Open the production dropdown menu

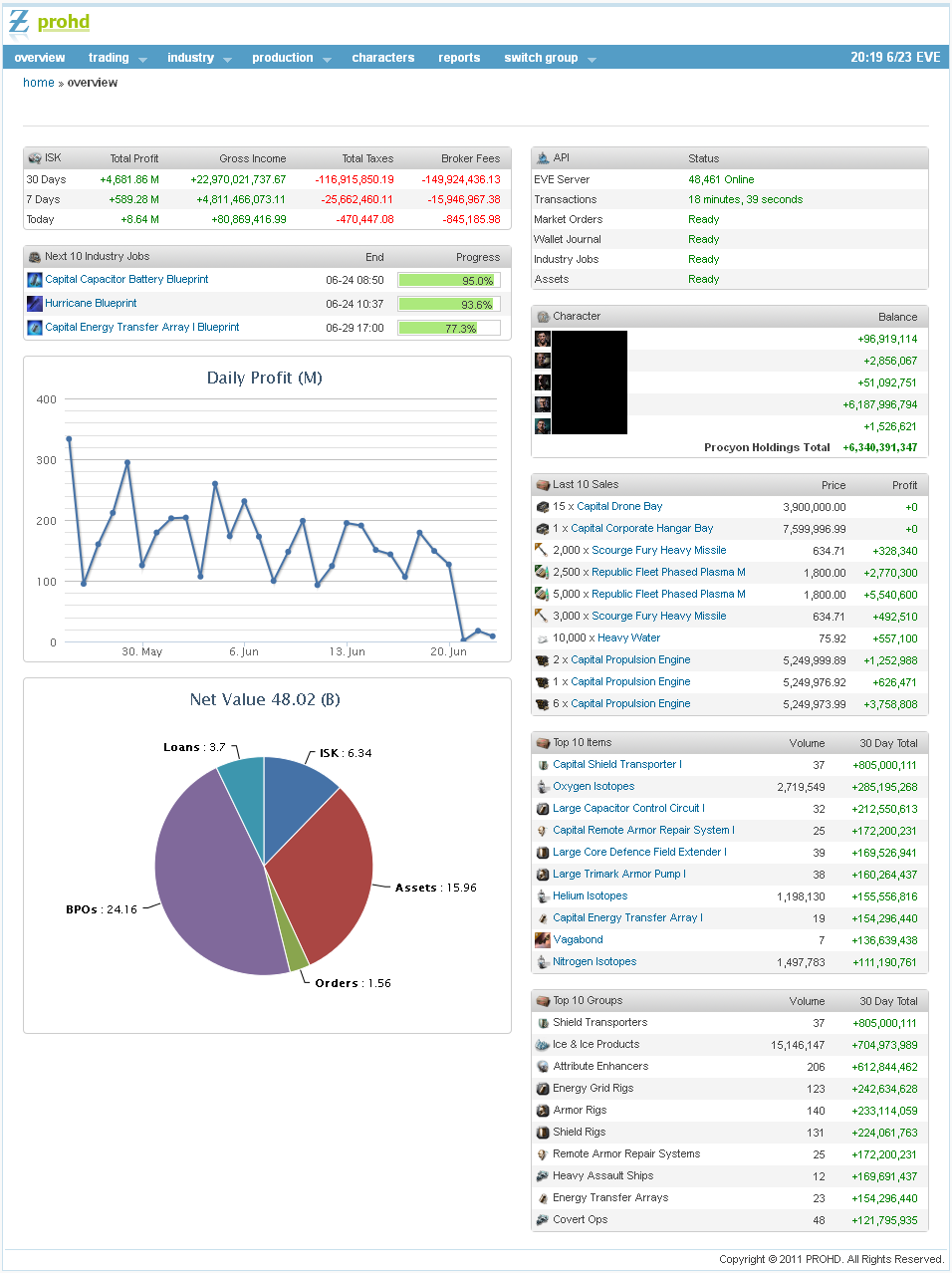(x=290, y=58)
